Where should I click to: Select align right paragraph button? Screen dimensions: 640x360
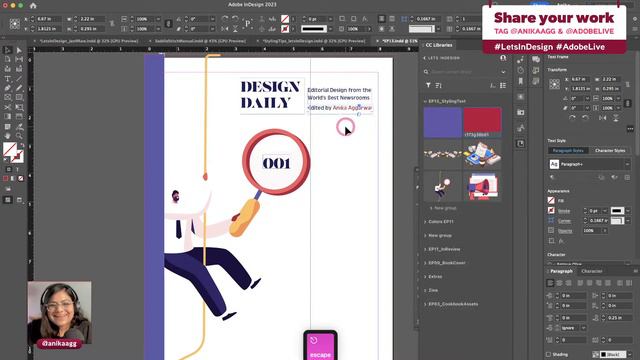pos(569,283)
